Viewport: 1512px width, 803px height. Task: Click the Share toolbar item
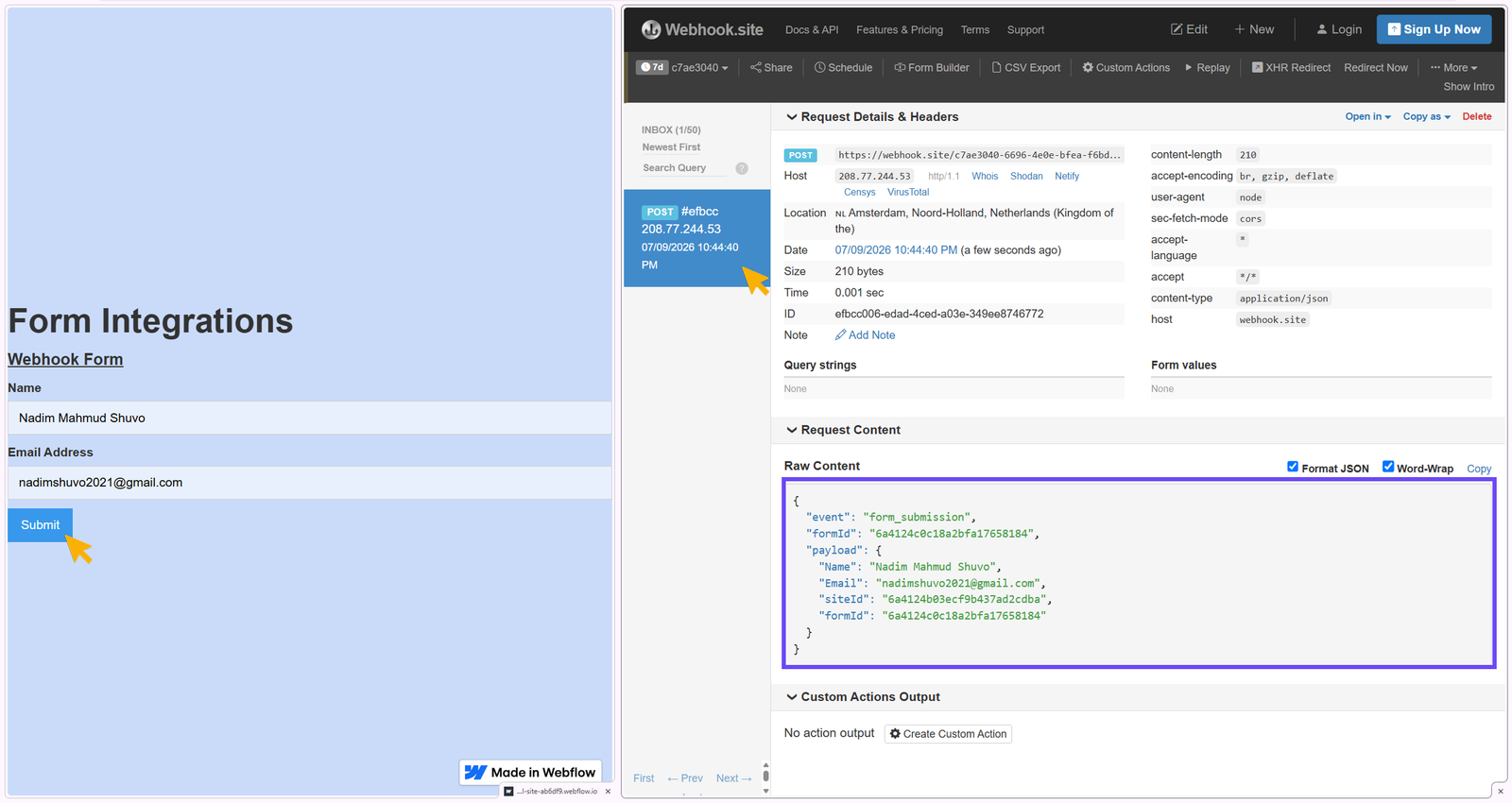point(771,68)
